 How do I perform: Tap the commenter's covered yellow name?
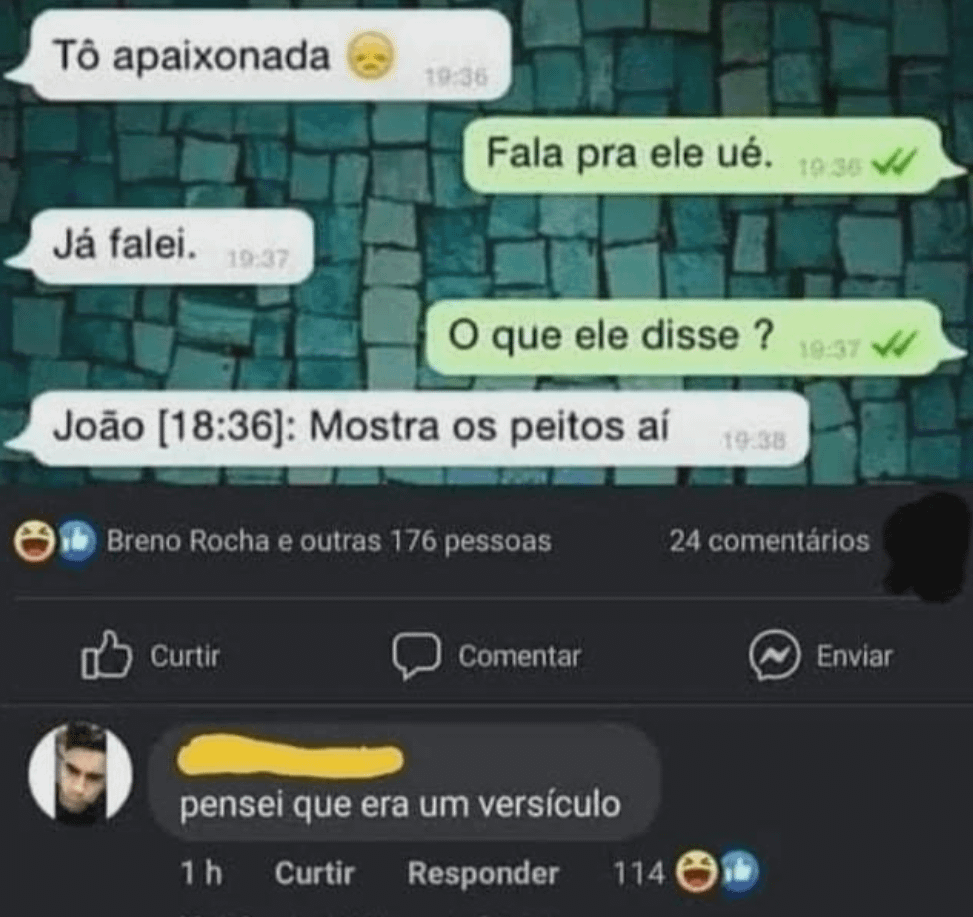pos(290,756)
